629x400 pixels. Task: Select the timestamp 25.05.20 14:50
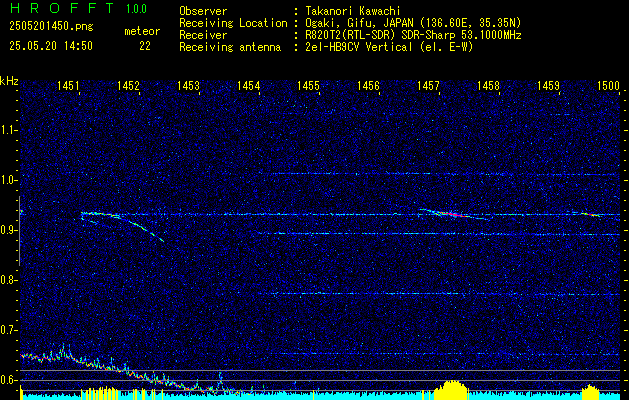(51, 45)
